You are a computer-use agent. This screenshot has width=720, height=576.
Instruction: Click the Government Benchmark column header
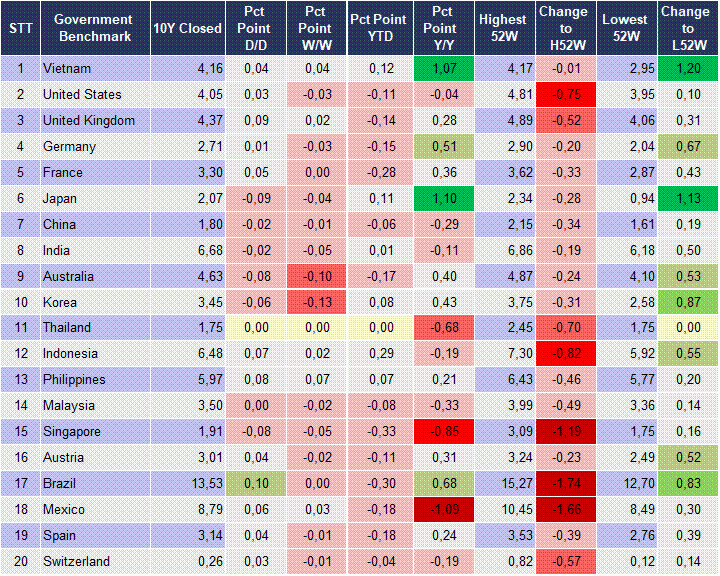93,28
